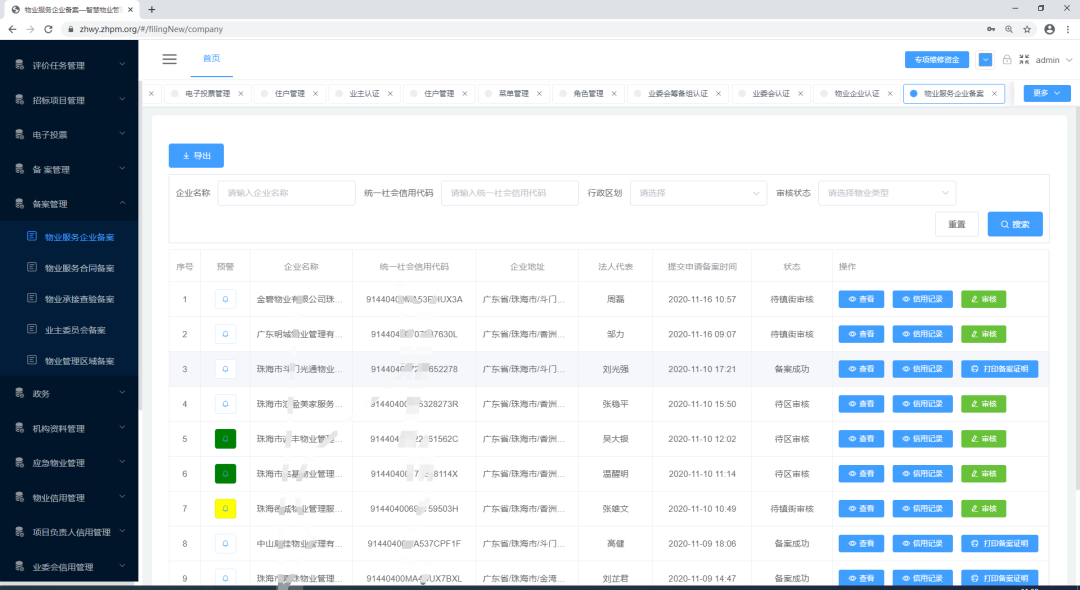
Task: Click the white alert bell in row 1
Action: tap(225, 299)
